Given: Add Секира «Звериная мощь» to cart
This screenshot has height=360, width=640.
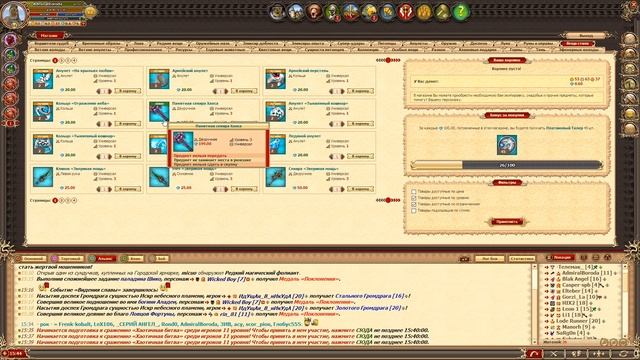Looking at the screenshot, I should [360, 189].
